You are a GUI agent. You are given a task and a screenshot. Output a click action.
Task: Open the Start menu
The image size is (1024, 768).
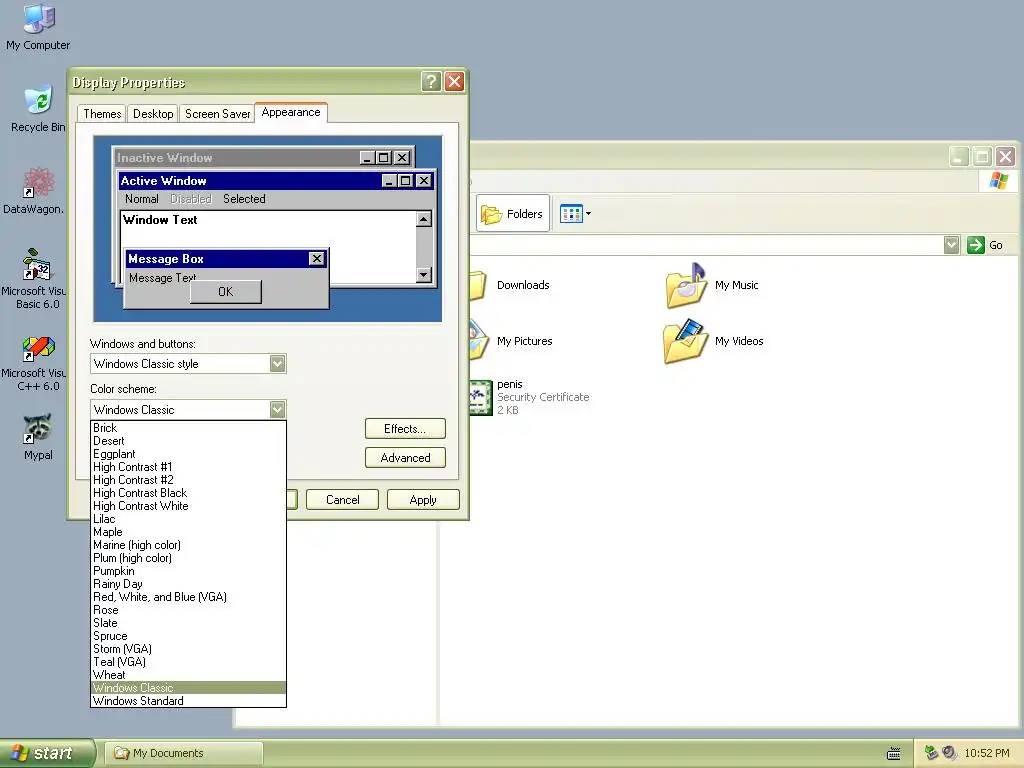coord(47,753)
